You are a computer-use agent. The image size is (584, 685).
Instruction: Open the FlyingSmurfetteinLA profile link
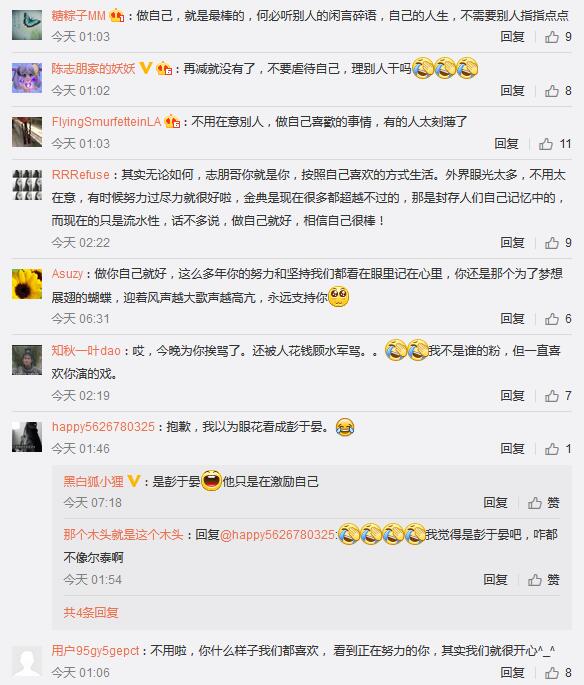pos(106,121)
